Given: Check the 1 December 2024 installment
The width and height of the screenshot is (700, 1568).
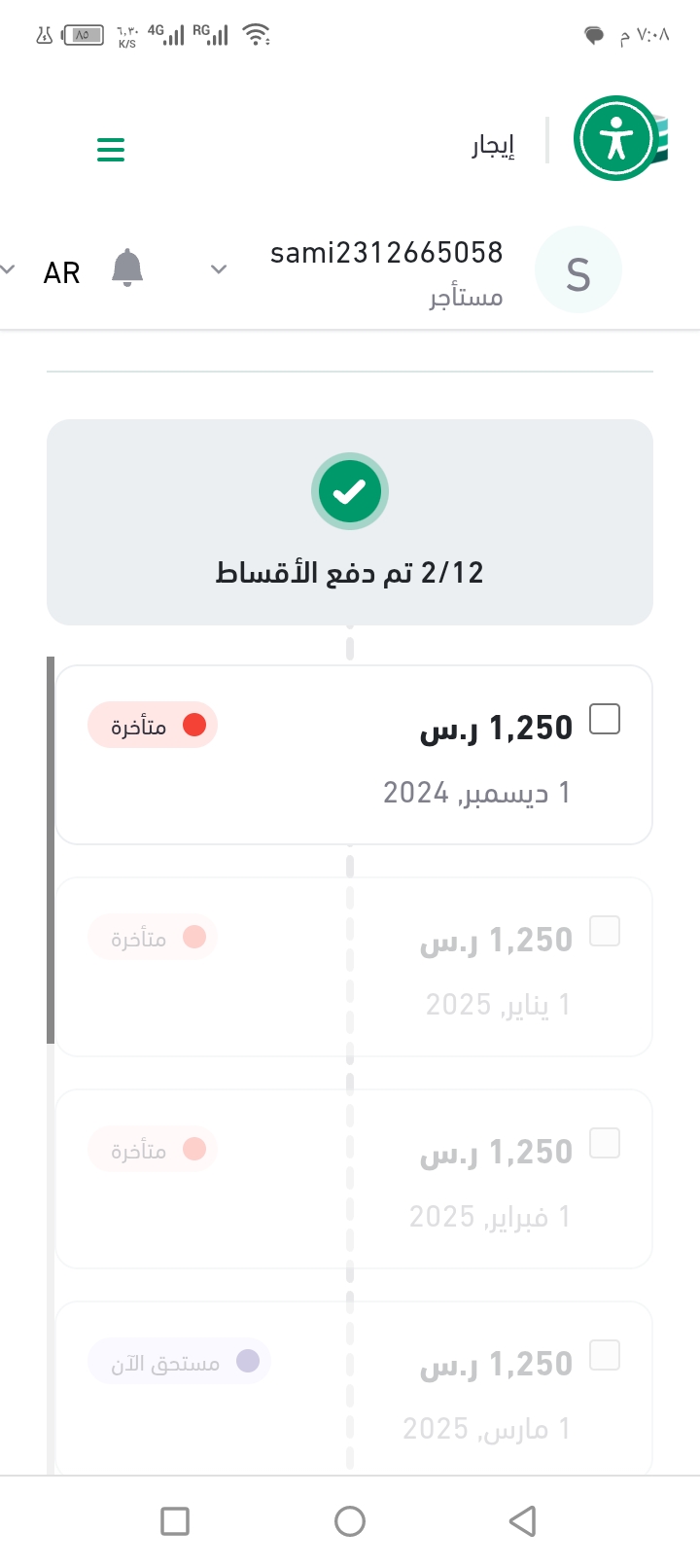Looking at the screenshot, I should (x=605, y=720).
